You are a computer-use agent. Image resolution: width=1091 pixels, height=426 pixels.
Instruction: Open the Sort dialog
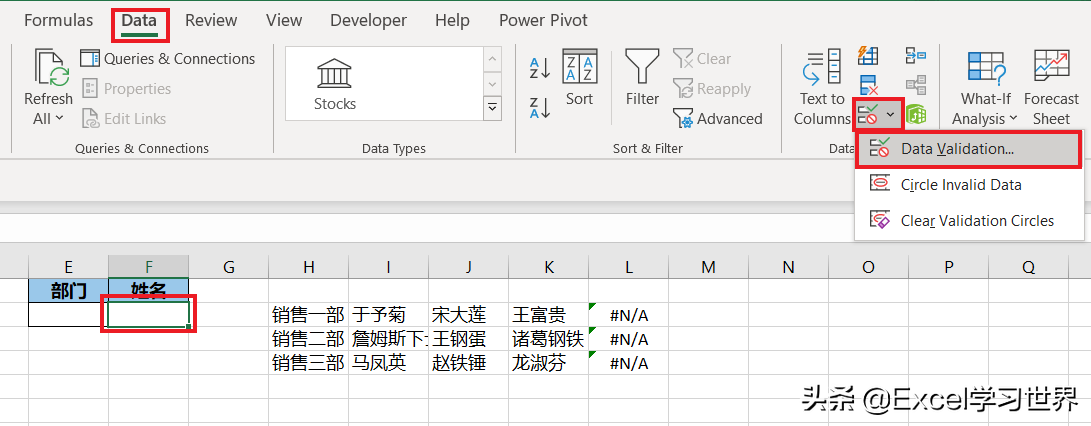(580, 78)
